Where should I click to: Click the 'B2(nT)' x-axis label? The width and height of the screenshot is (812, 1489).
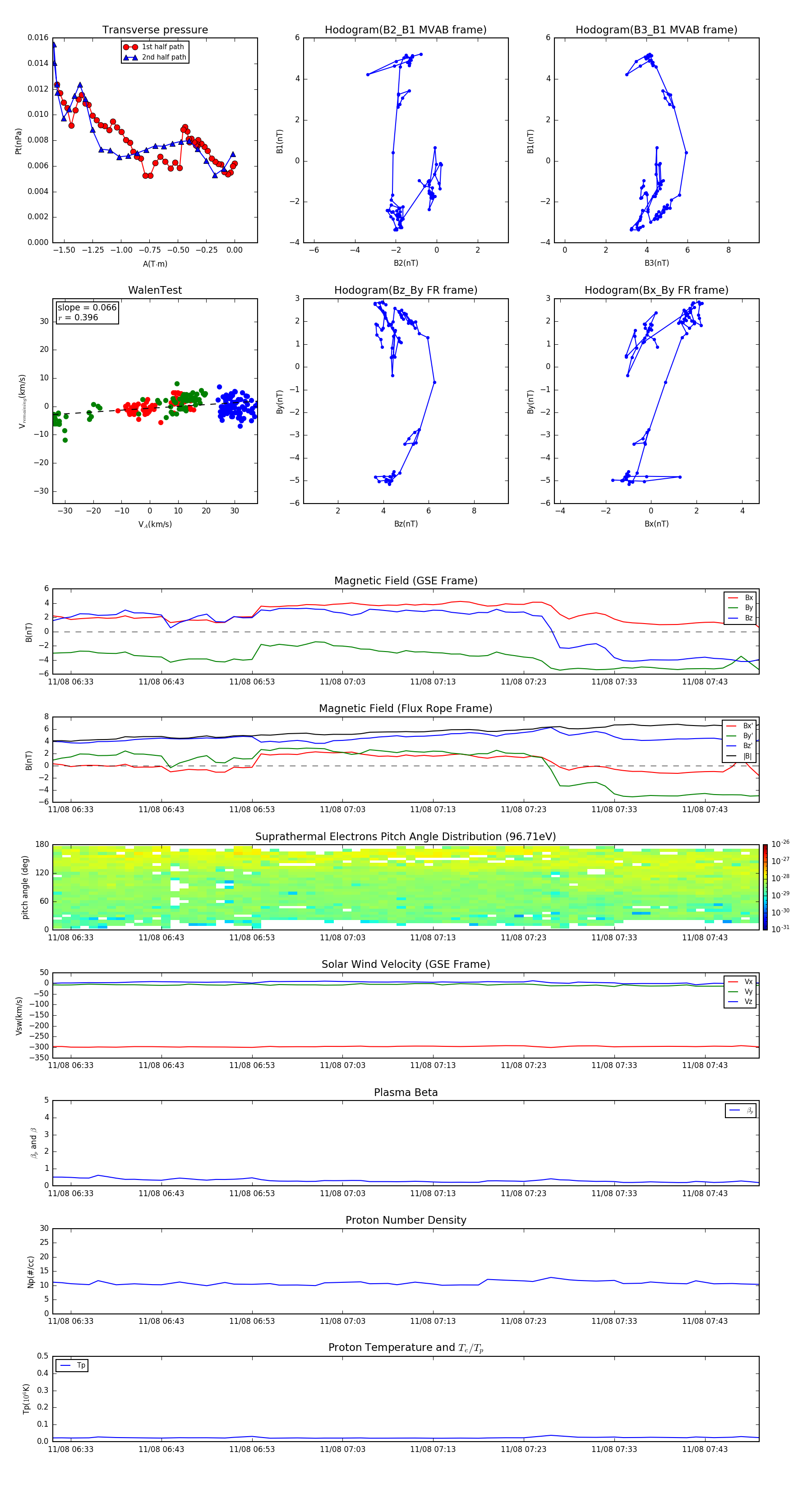pos(406,263)
